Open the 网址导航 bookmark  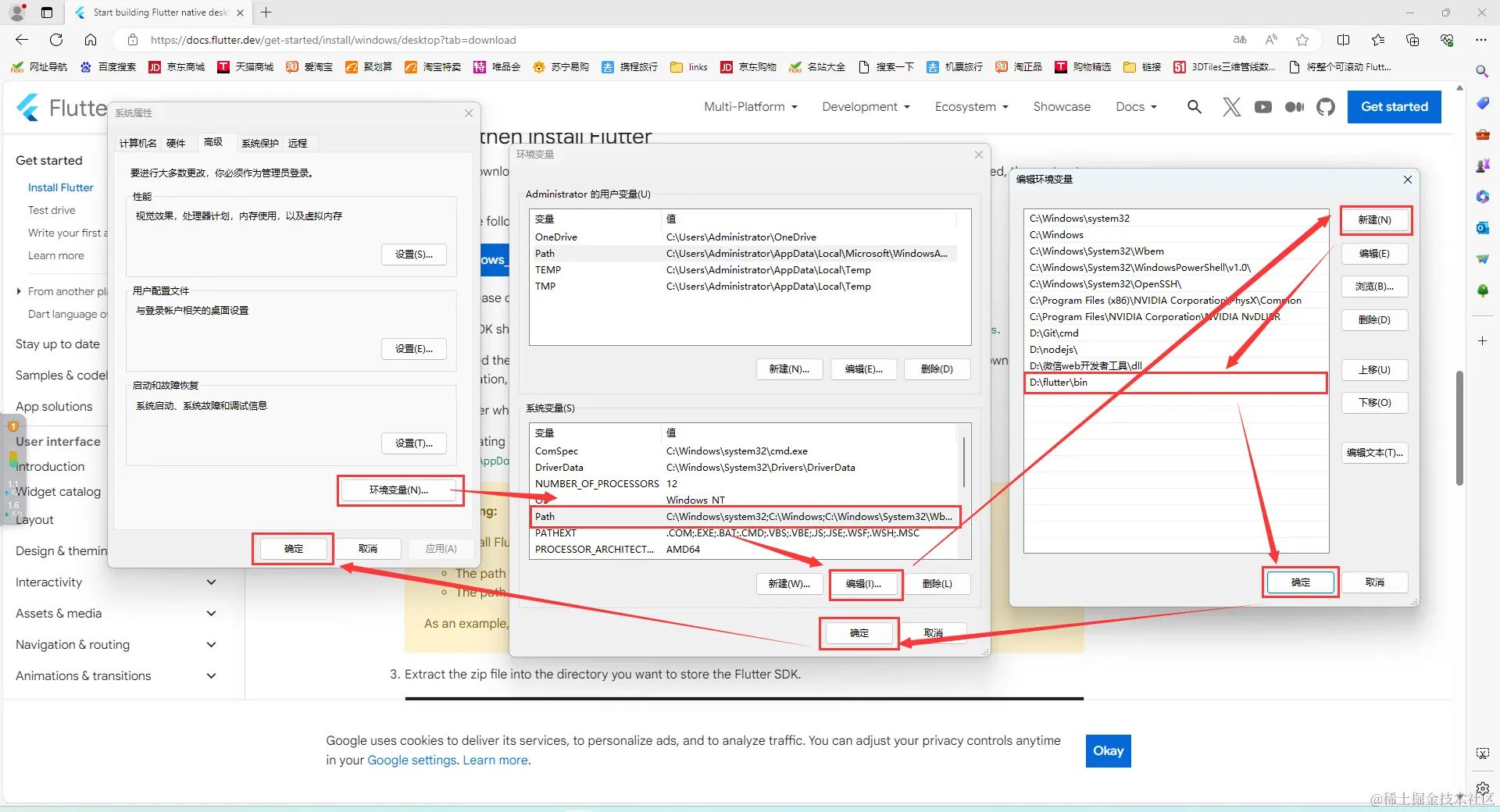coord(39,67)
